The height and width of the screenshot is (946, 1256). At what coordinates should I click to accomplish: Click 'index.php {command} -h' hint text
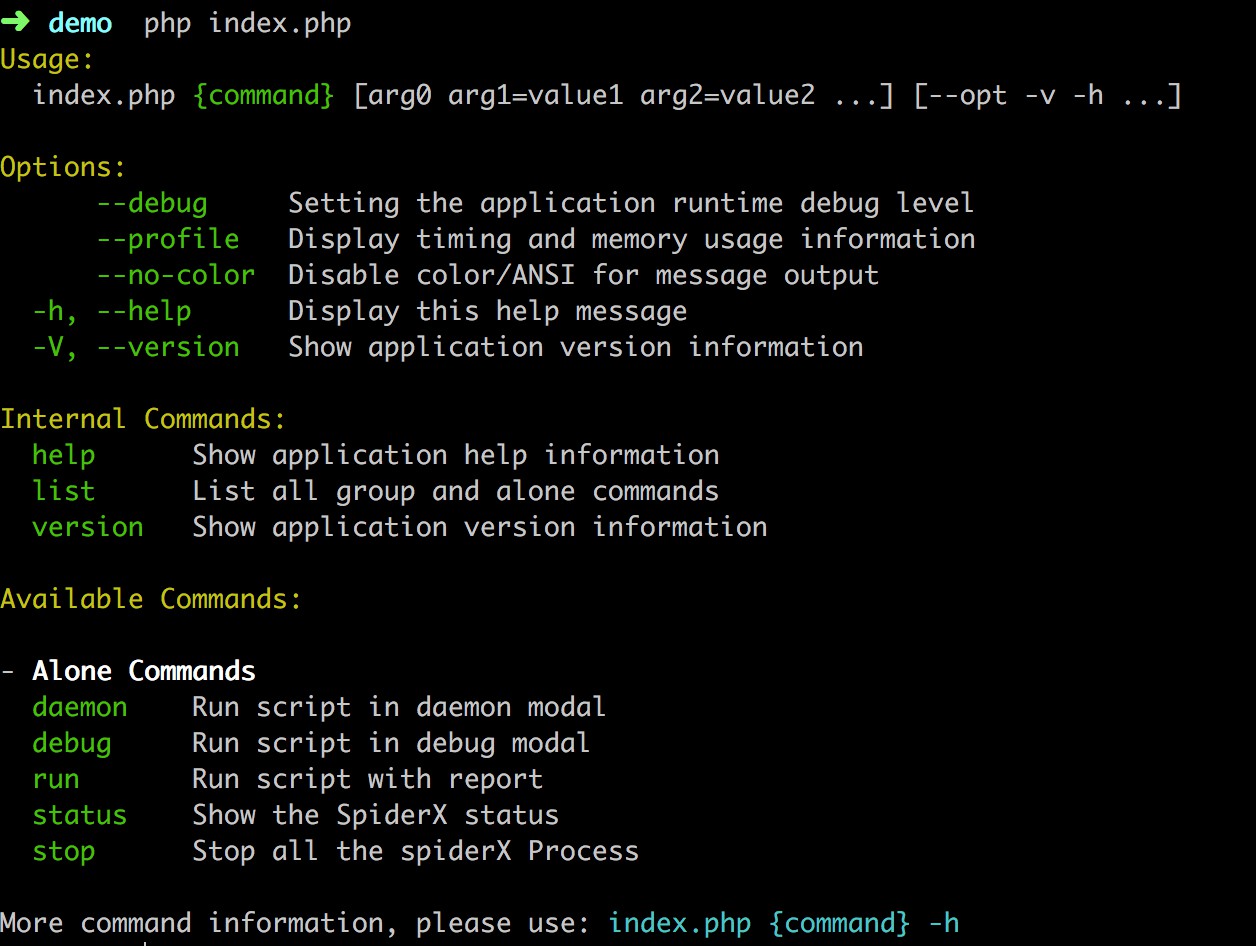[x=784, y=923]
